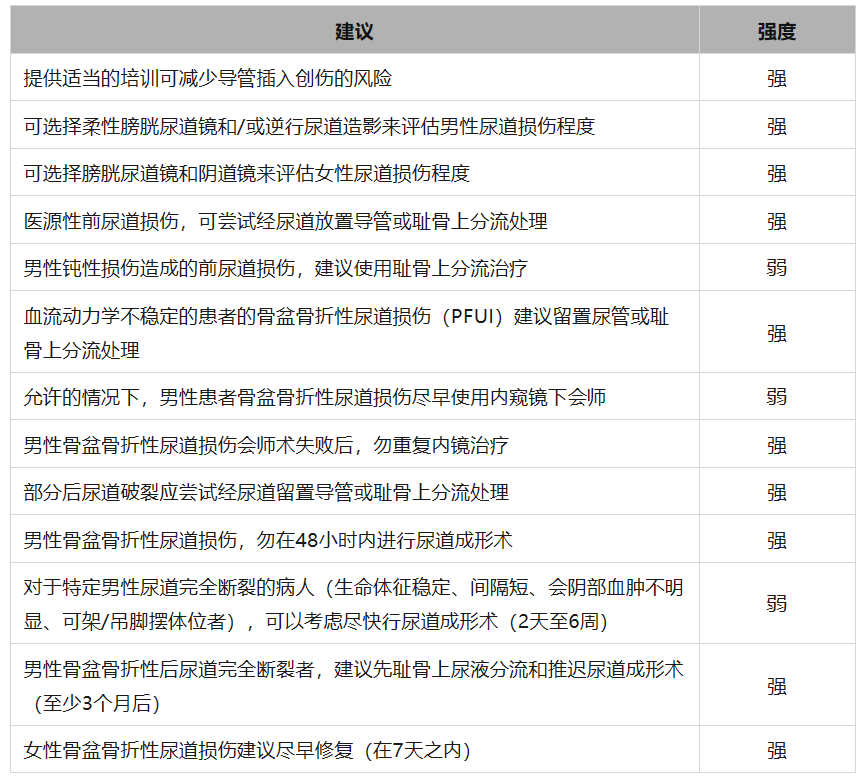This screenshot has width=865, height=780.
Task: Click the row ending '勿重复内镜治疗'
Action: (x=432, y=445)
